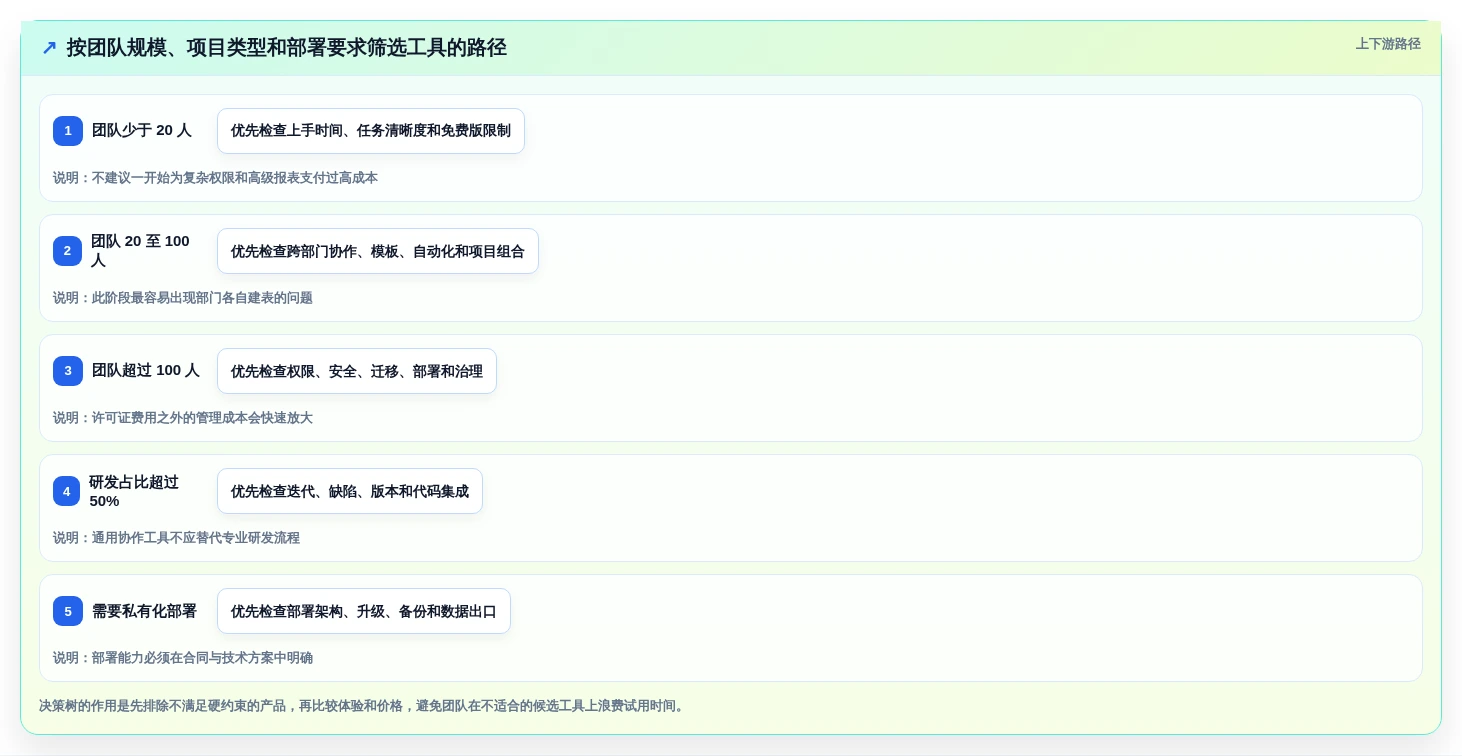The height and width of the screenshot is (756, 1462).
Task: Click the arrow icon beside the panel title
Action: click(49, 47)
